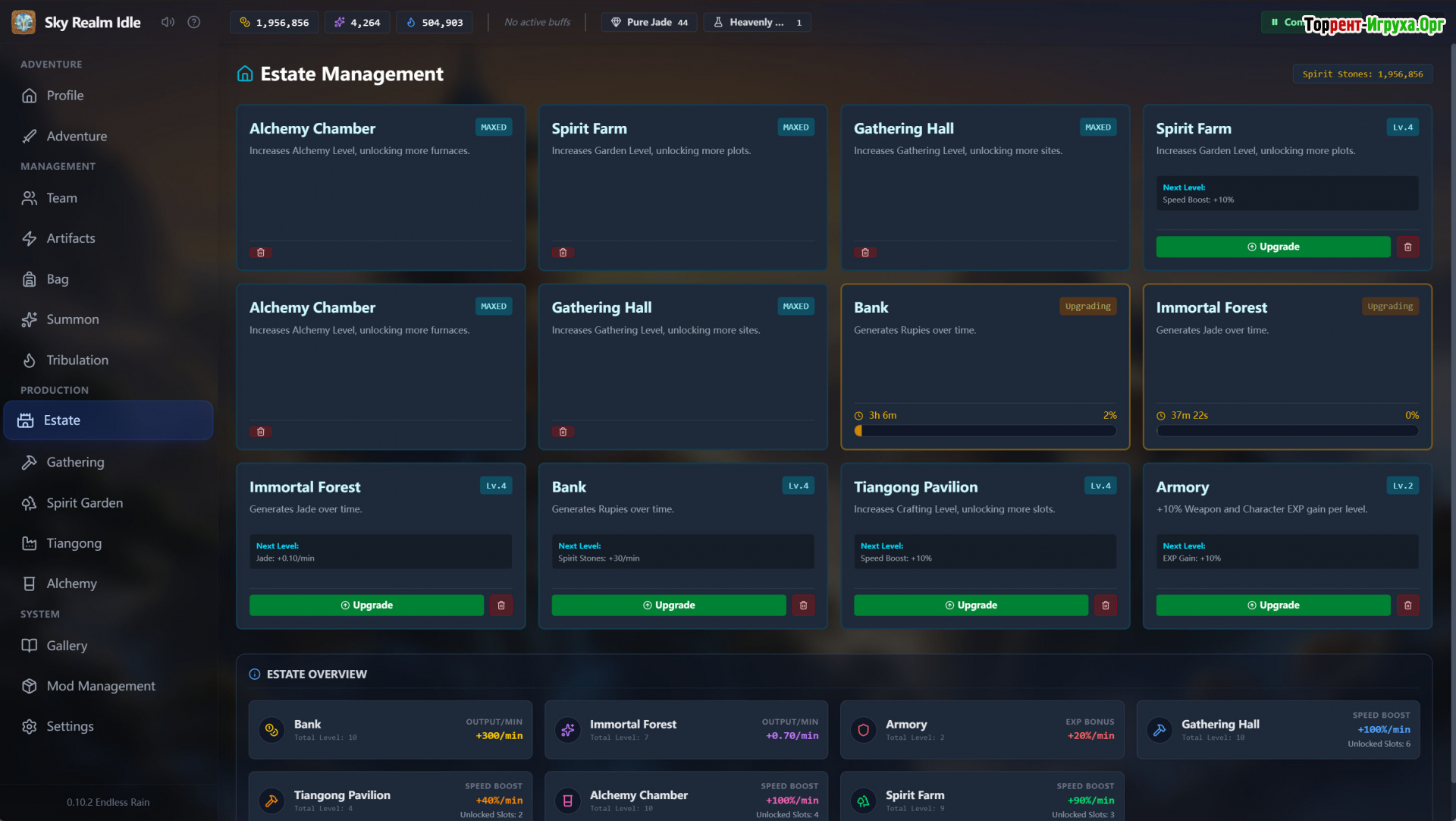Open Settings from the sidebar
The width and height of the screenshot is (1456, 821).
(x=70, y=726)
